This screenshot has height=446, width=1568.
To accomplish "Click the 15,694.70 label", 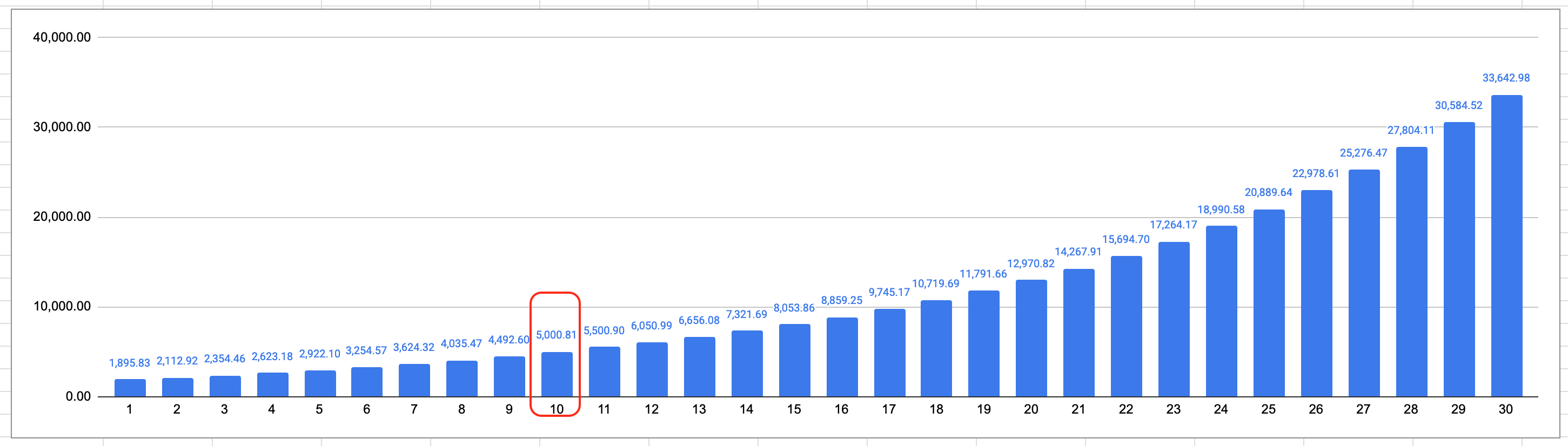I will [x=1126, y=240].
